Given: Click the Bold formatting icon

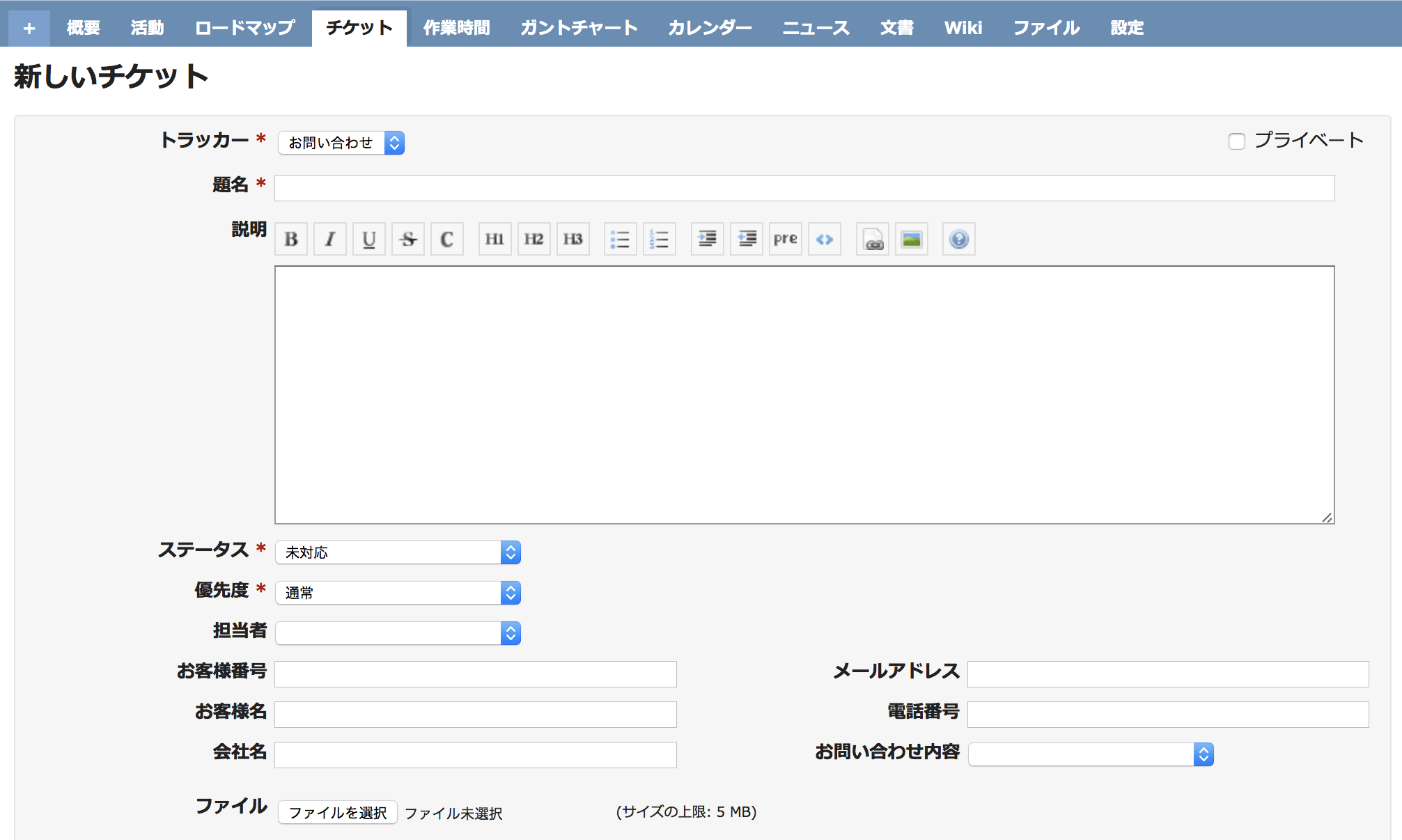Looking at the screenshot, I should [x=294, y=240].
